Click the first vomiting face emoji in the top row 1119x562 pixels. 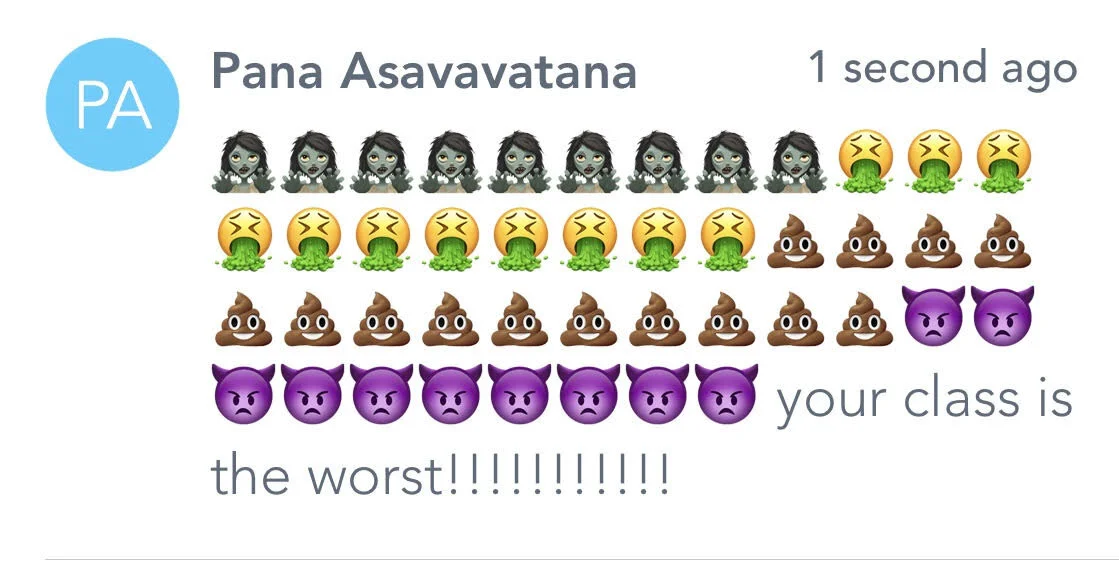point(864,162)
